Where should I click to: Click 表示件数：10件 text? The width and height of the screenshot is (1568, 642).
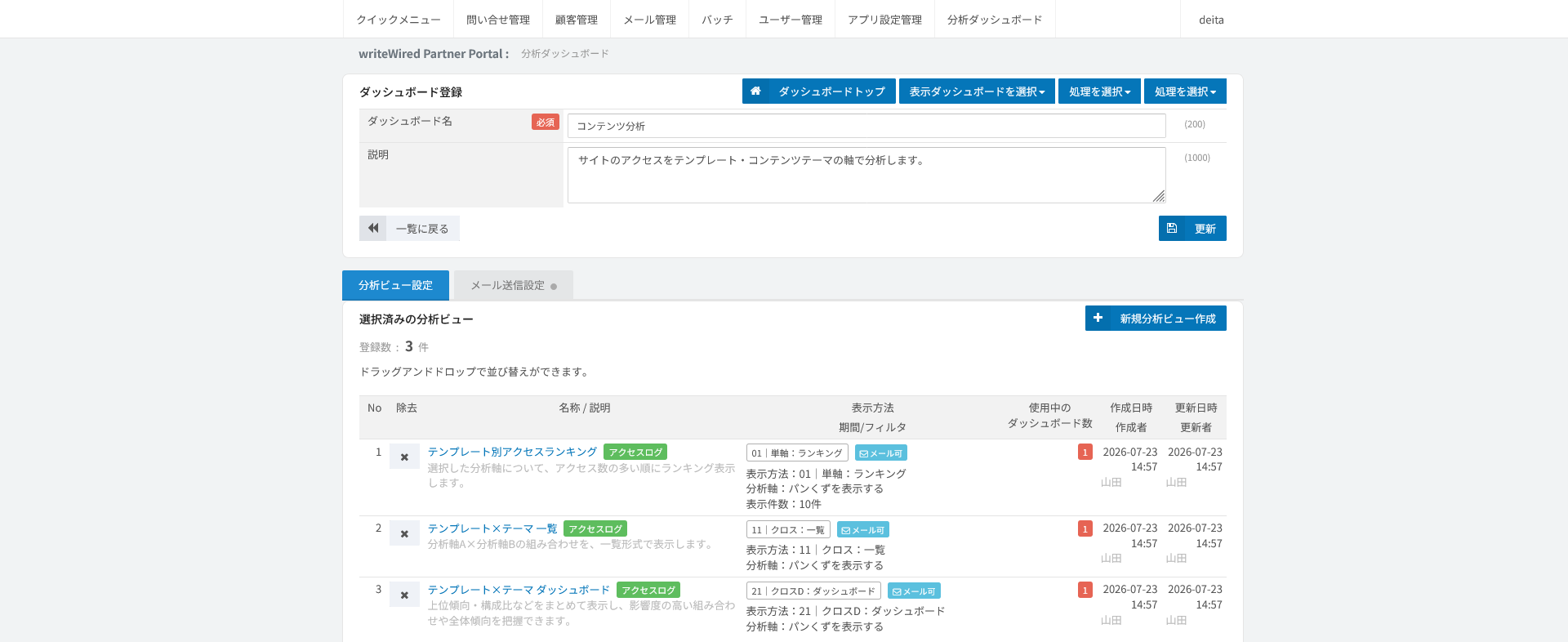784,504
